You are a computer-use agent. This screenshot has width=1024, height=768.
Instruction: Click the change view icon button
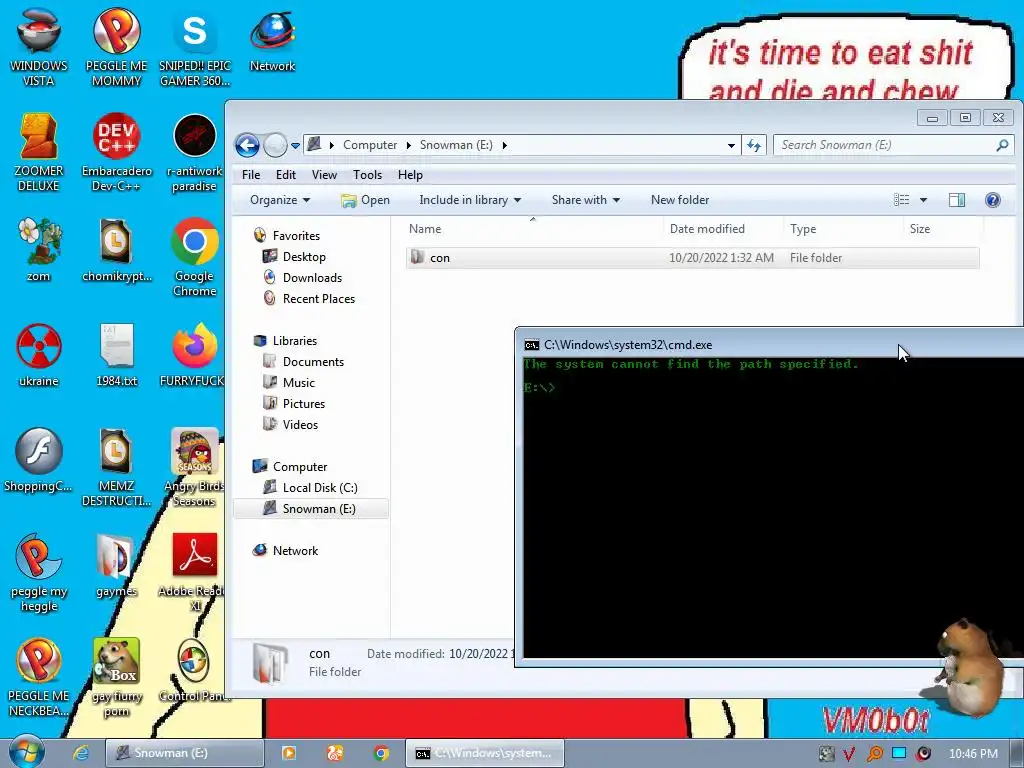[x=901, y=200]
